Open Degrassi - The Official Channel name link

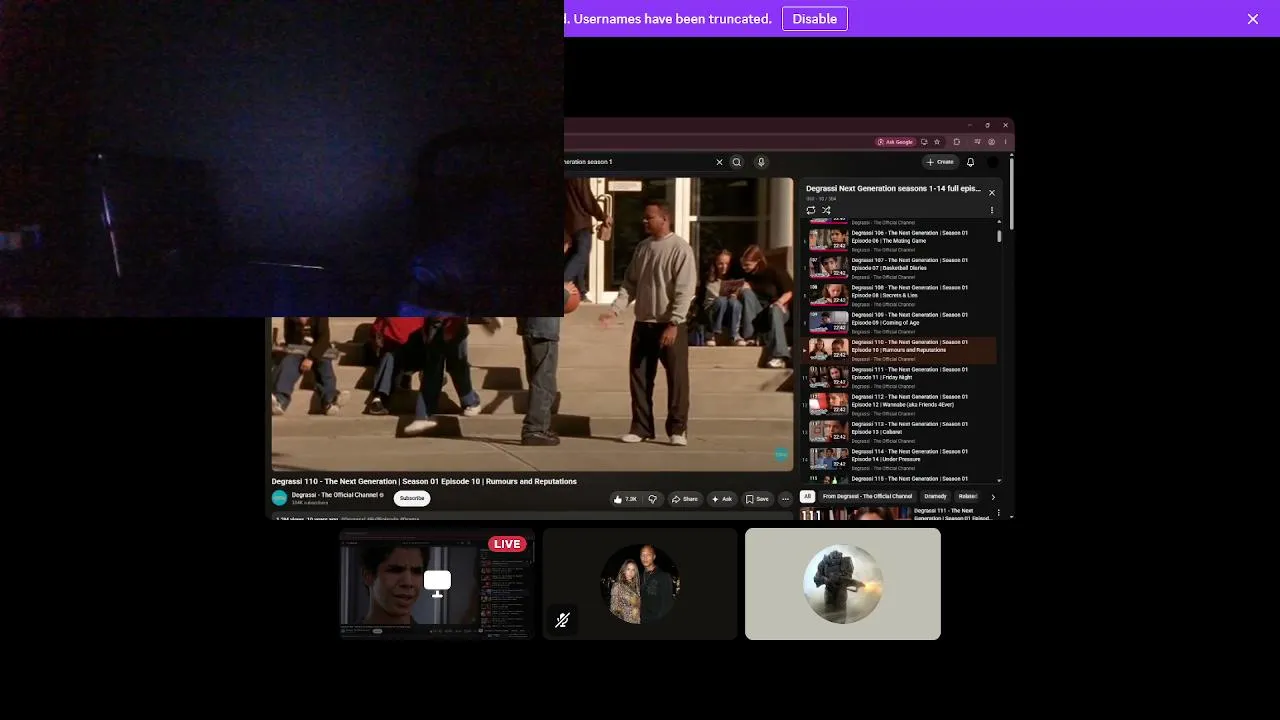click(x=335, y=495)
